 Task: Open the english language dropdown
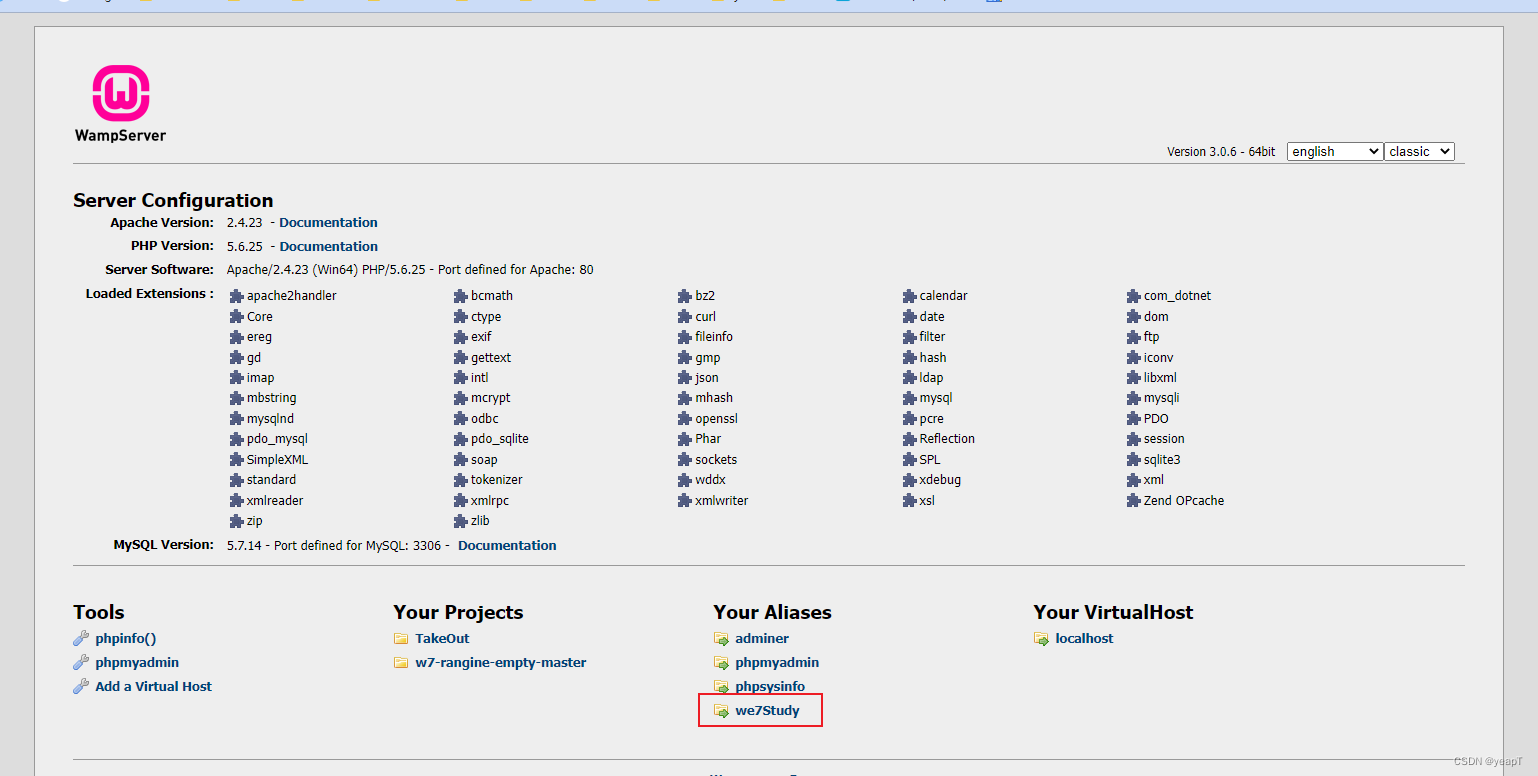(x=1335, y=151)
